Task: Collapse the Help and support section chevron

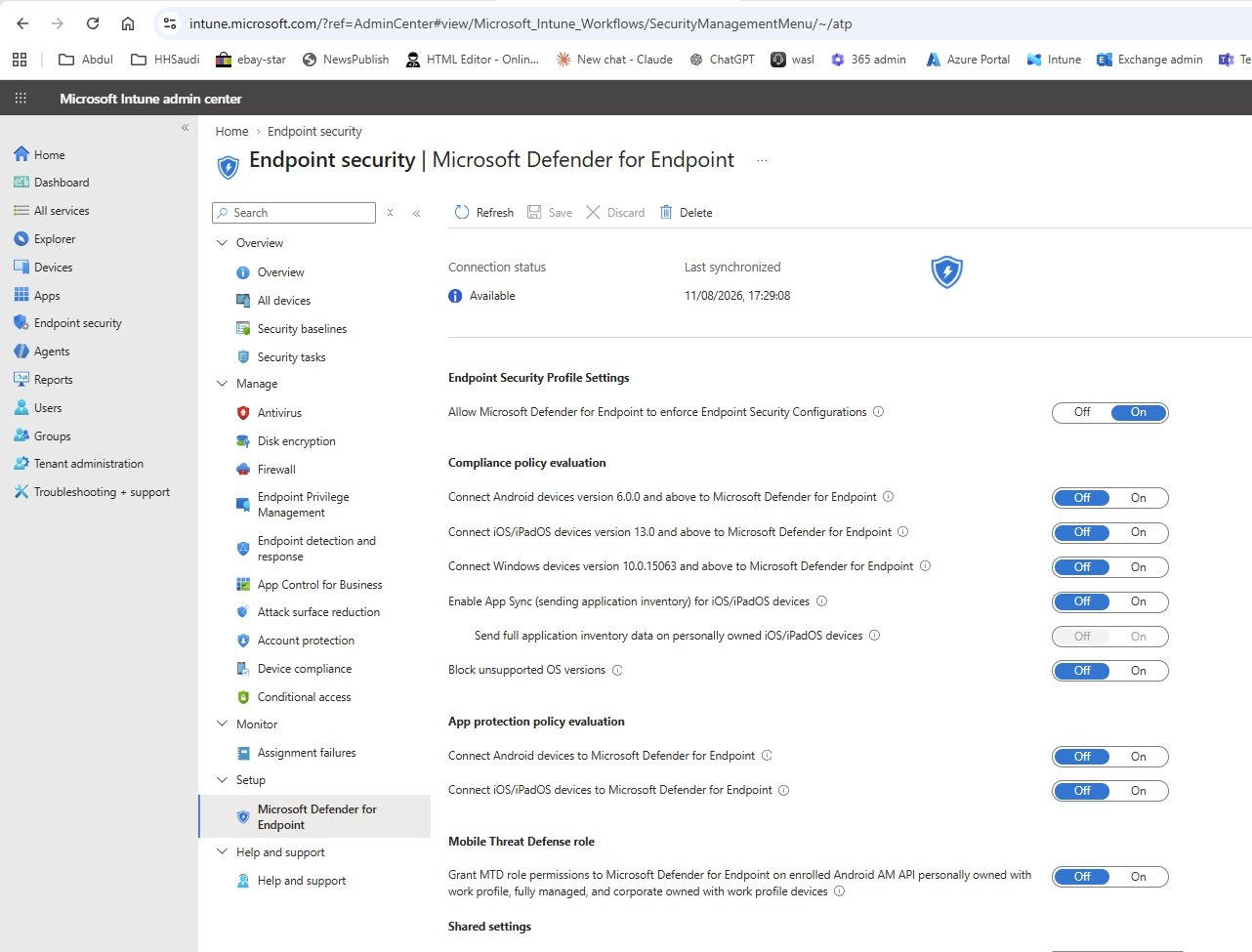Action: [x=222, y=852]
